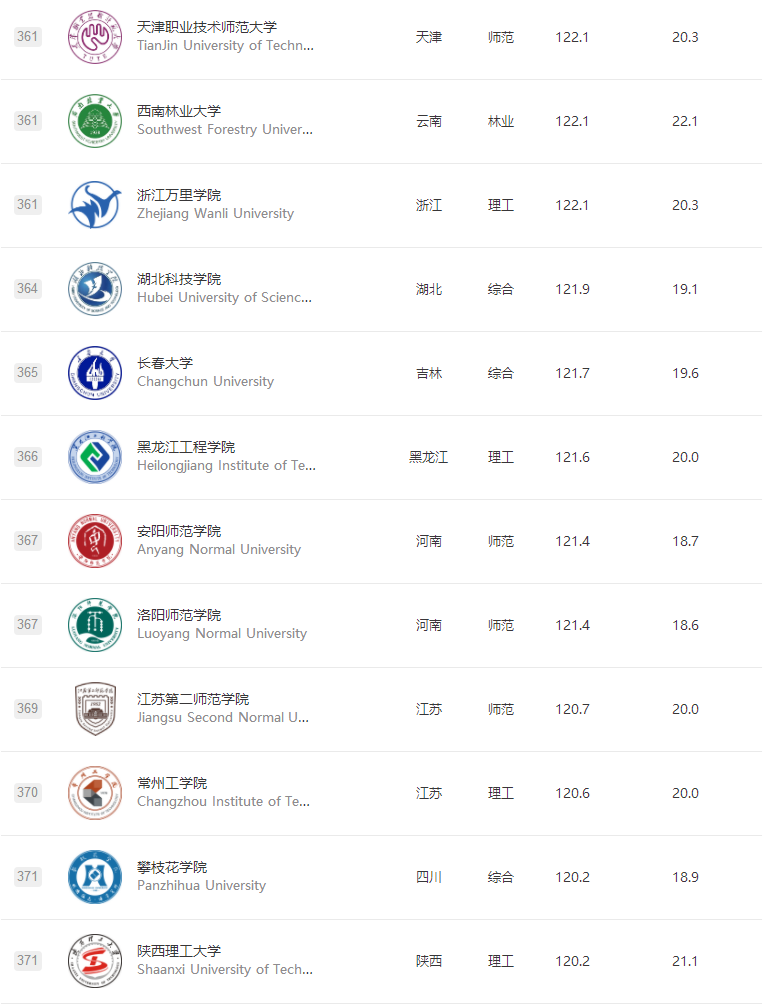Click the Changchun University emblem
Image resolution: width=763 pixels, height=1008 pixels.
pos(94,373)
